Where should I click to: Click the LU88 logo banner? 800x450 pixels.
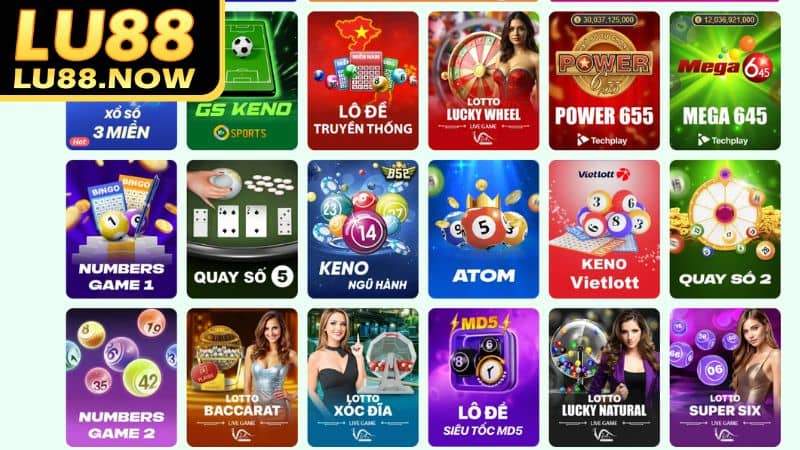point(111,48)
